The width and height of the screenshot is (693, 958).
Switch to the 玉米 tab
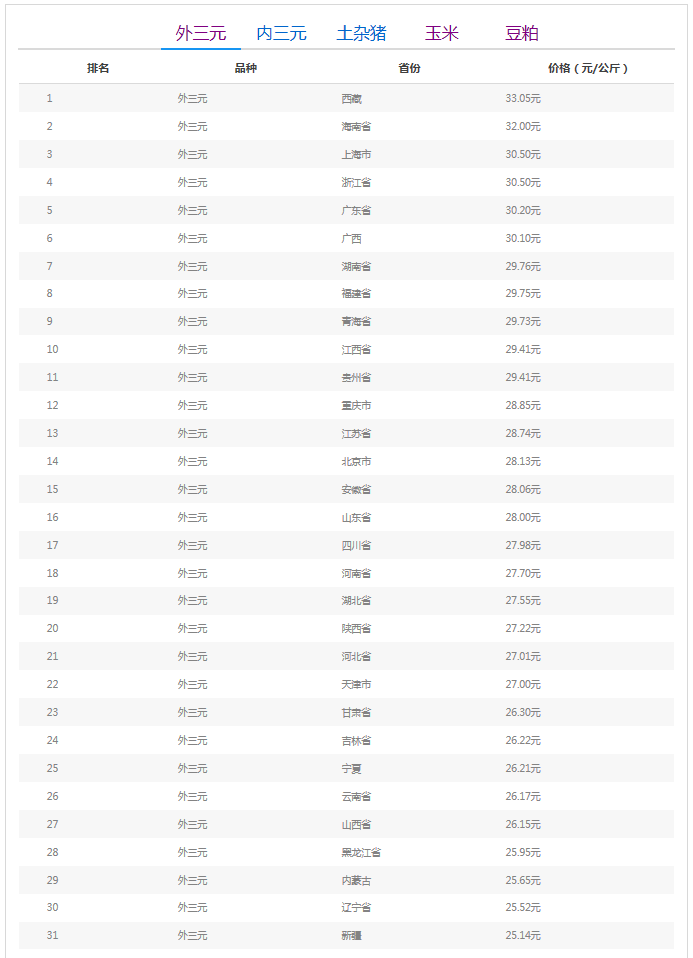tap(441, 33)
